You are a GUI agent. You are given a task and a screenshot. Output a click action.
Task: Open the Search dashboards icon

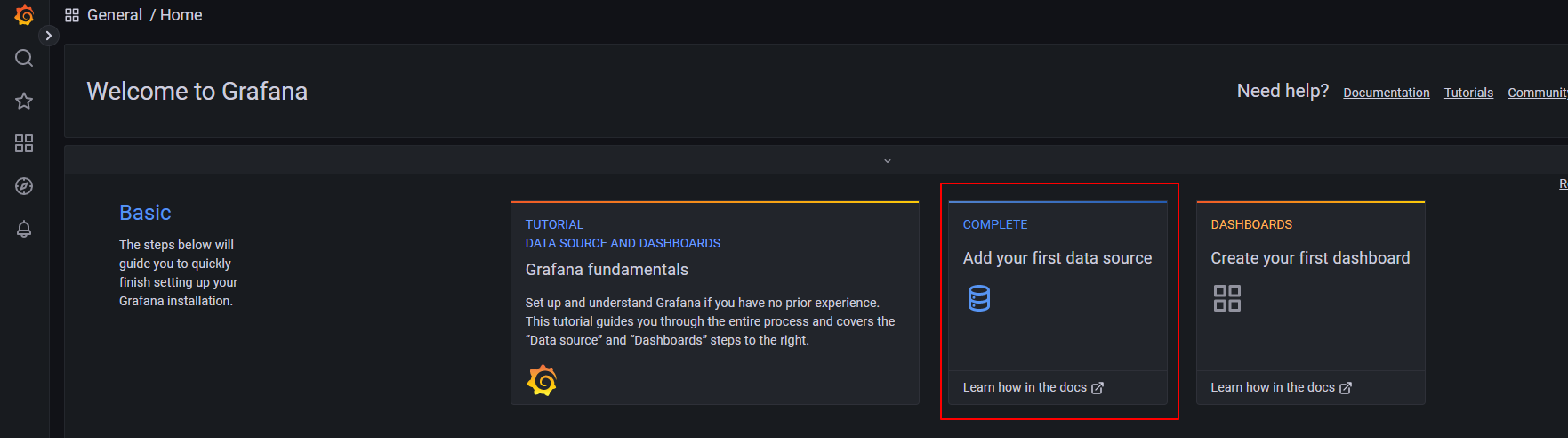point(24,58)
